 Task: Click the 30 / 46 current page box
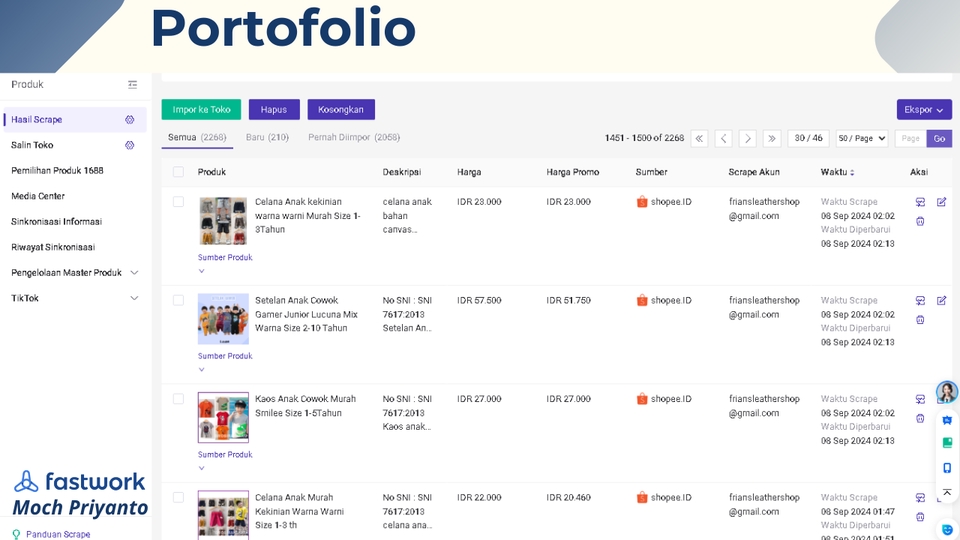808,138
